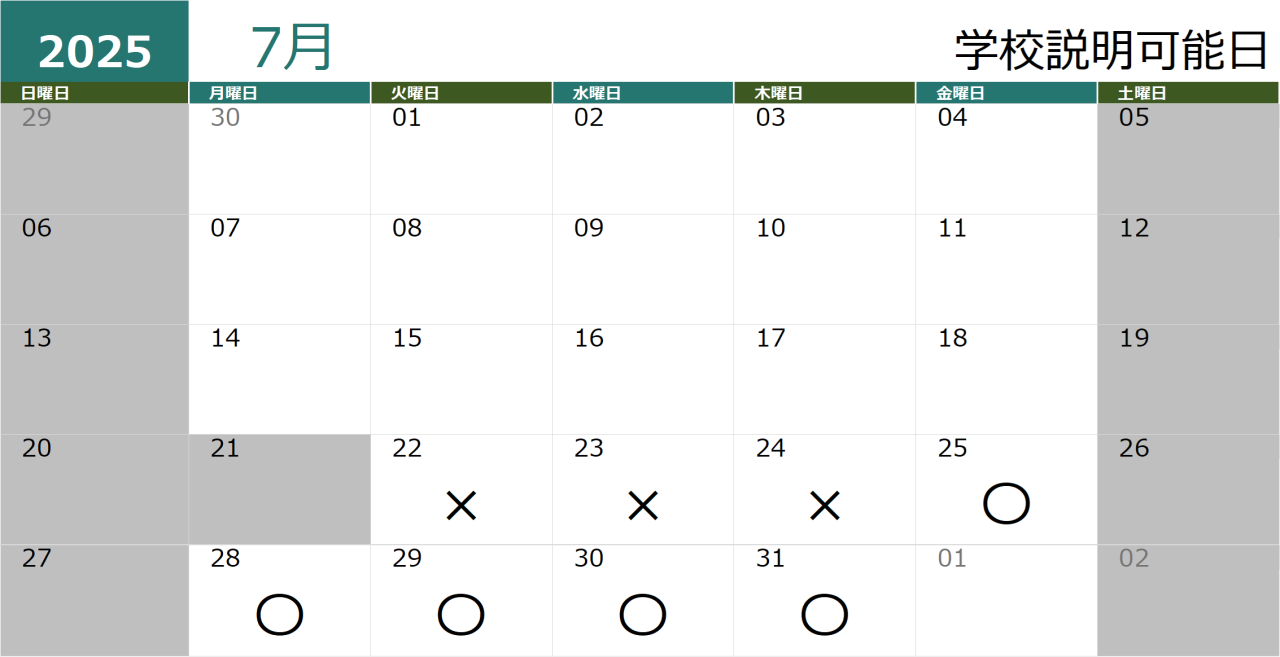1280x657 pixels.
Task: Select the circle mark on July 29
Action: (461, 614)
